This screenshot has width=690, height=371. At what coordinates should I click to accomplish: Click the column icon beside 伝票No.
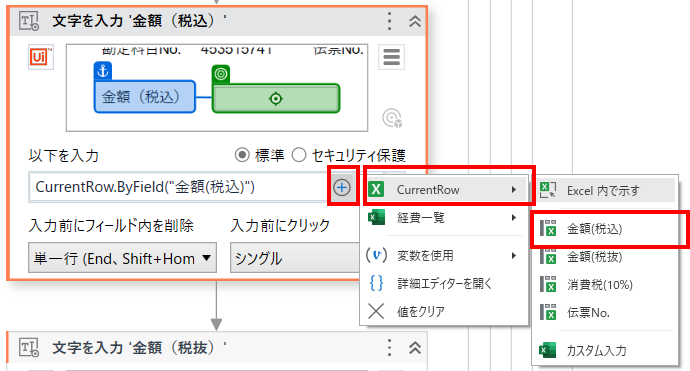pos(548,312)
